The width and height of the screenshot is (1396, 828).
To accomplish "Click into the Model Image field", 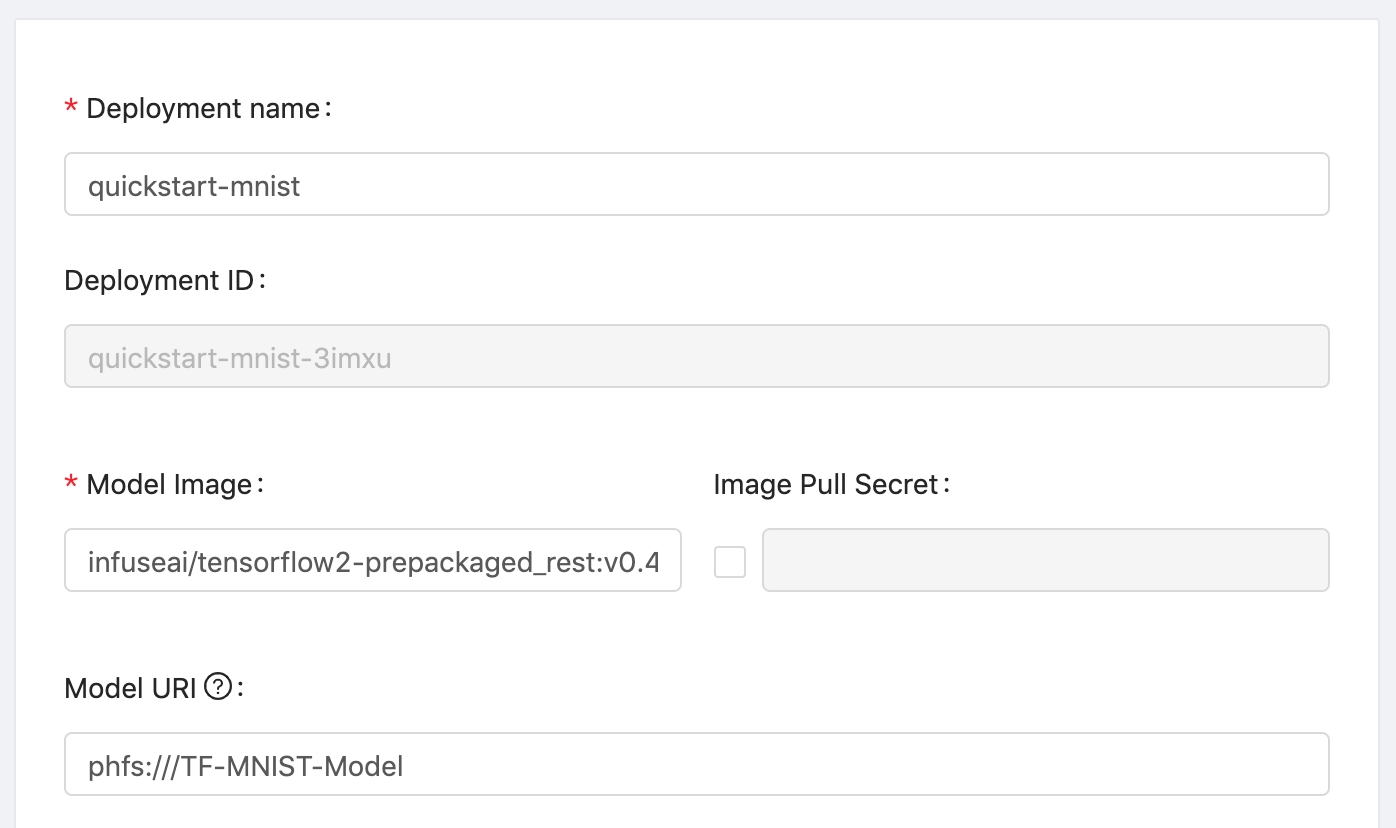I will [x=373, y=560].
